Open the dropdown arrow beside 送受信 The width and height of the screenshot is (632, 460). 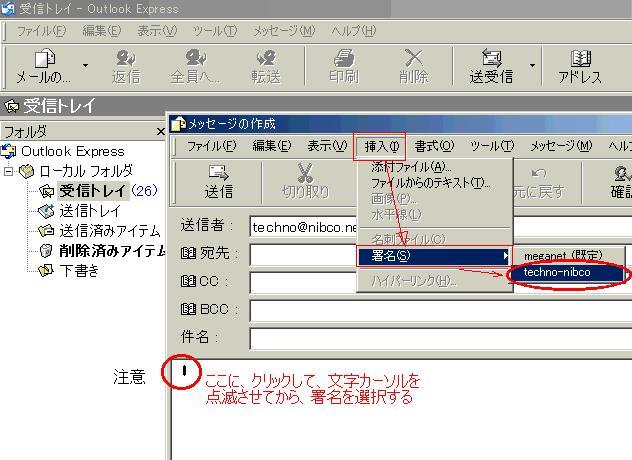coord(532,66)
